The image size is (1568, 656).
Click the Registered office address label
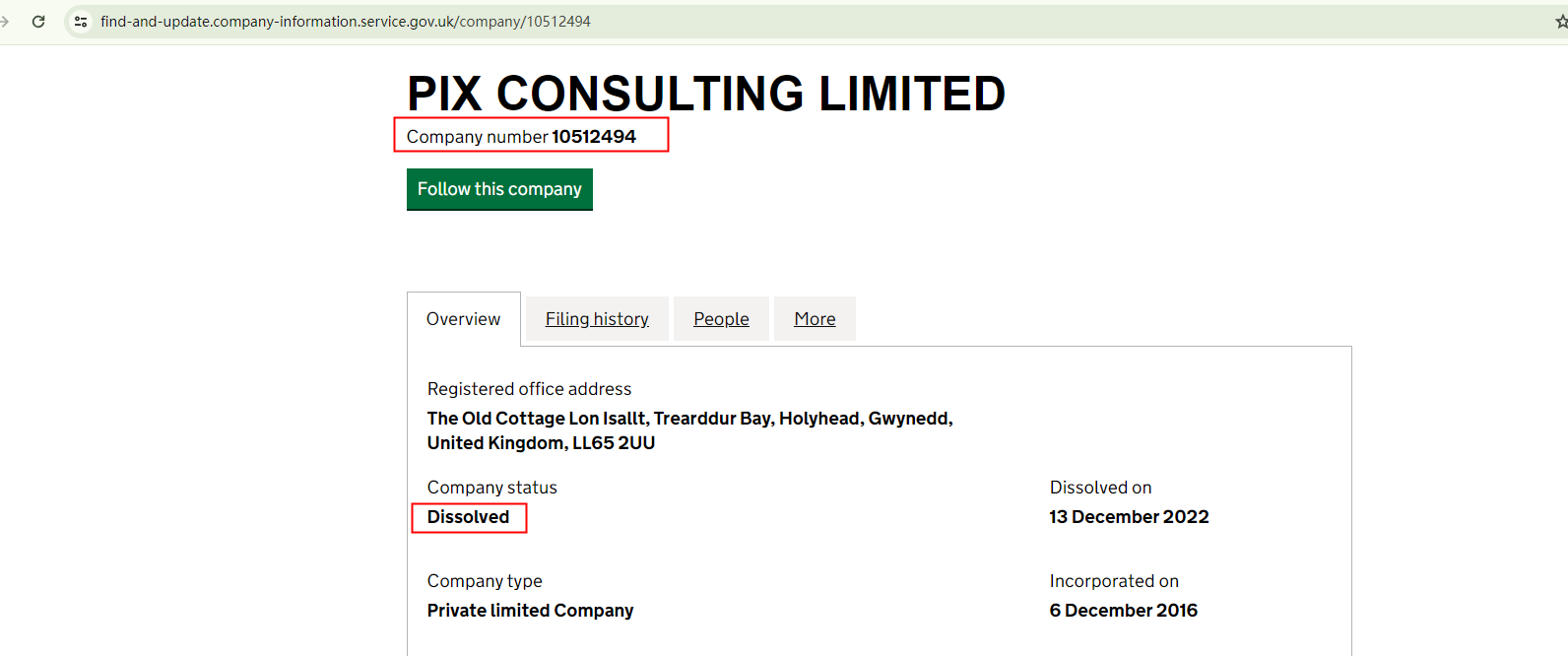tap(529, 389)
